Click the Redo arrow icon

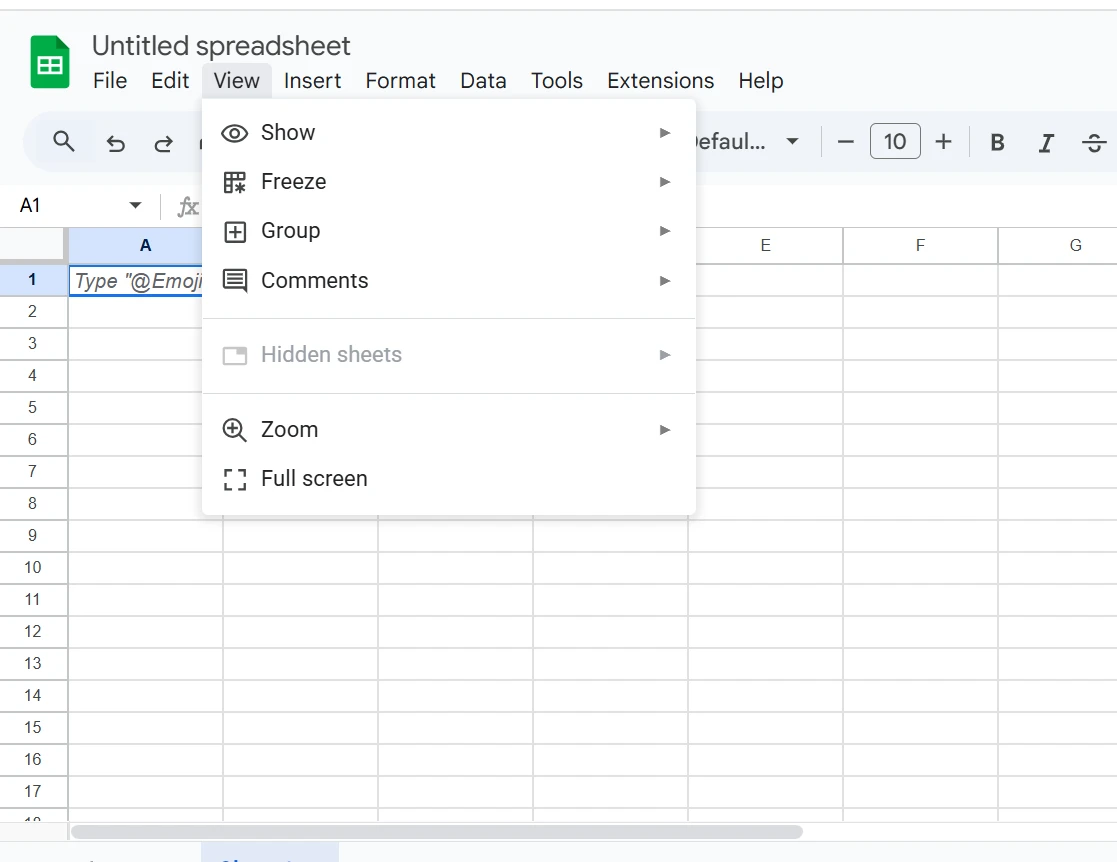pos(163,143)
